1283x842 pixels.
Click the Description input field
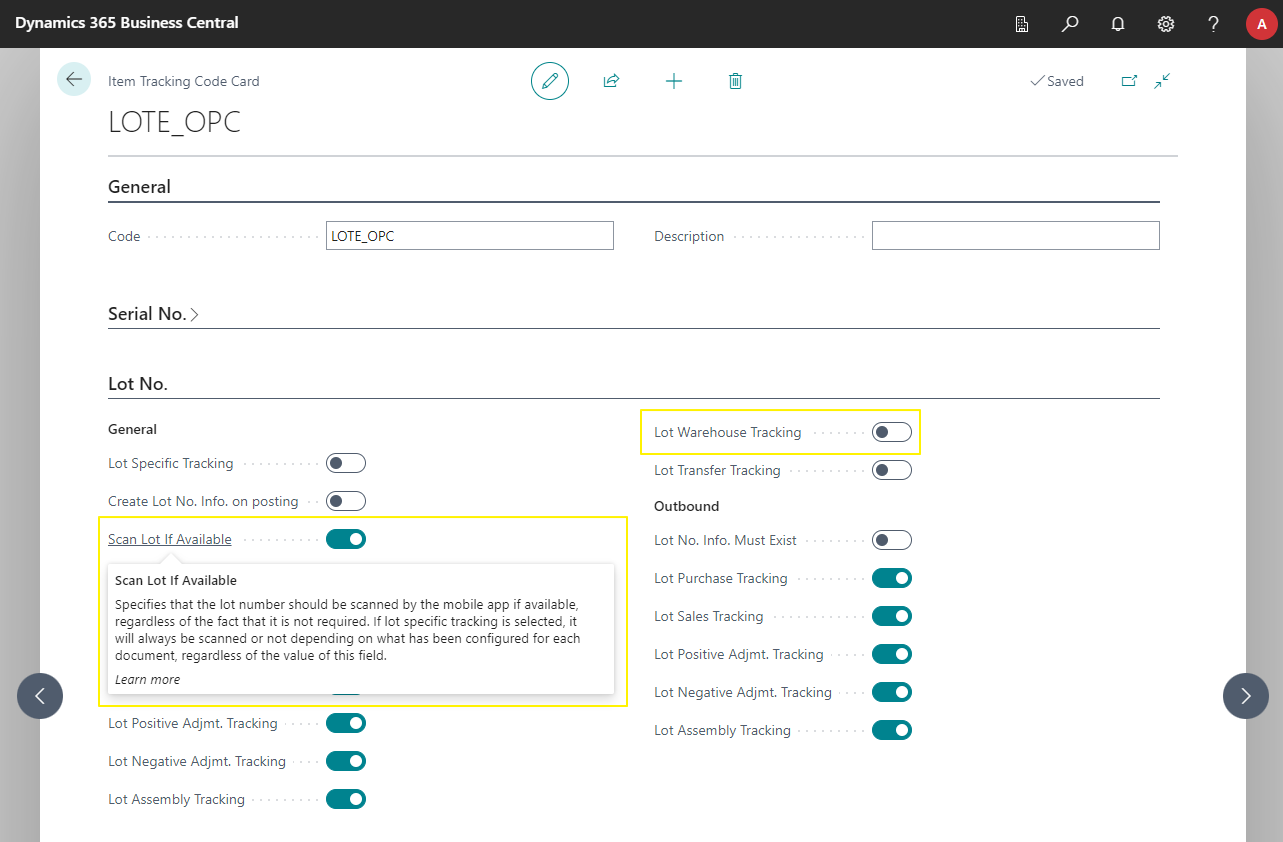(1015, 236)
